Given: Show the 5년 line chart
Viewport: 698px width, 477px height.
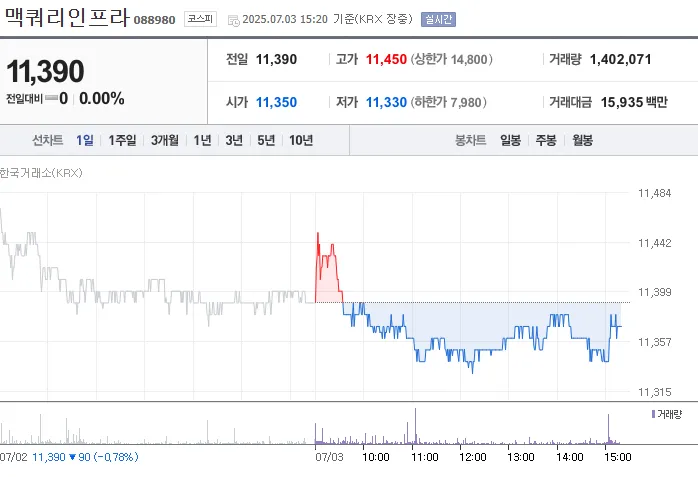Looking at the screenshot, I should (x=266, y=141).
